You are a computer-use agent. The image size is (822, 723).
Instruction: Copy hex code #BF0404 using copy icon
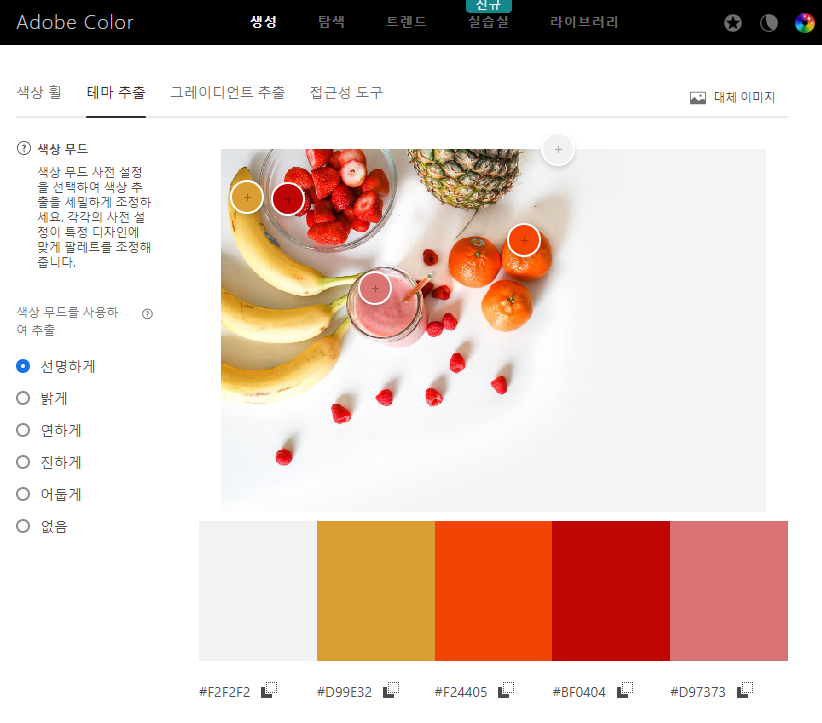(624, 689)
